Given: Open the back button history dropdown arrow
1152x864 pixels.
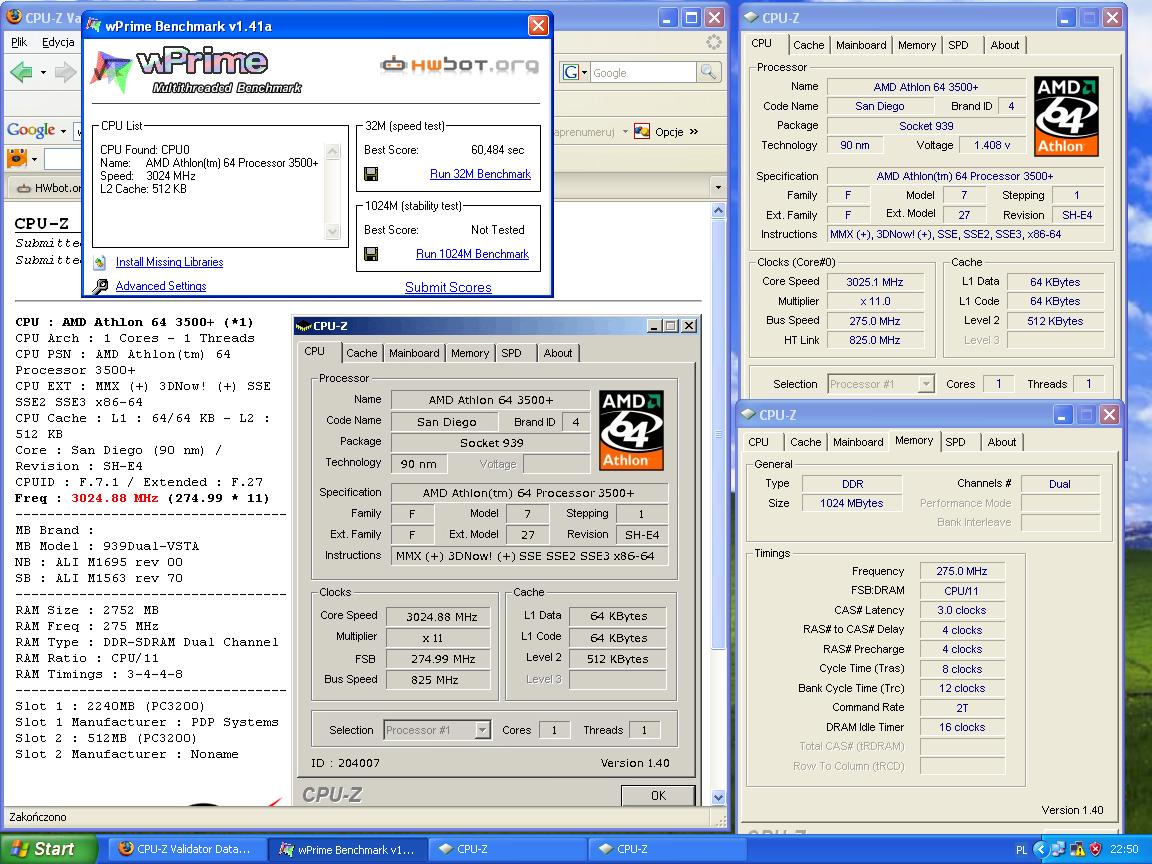Looking at the screenshot, I should click(x=43, y=72).
